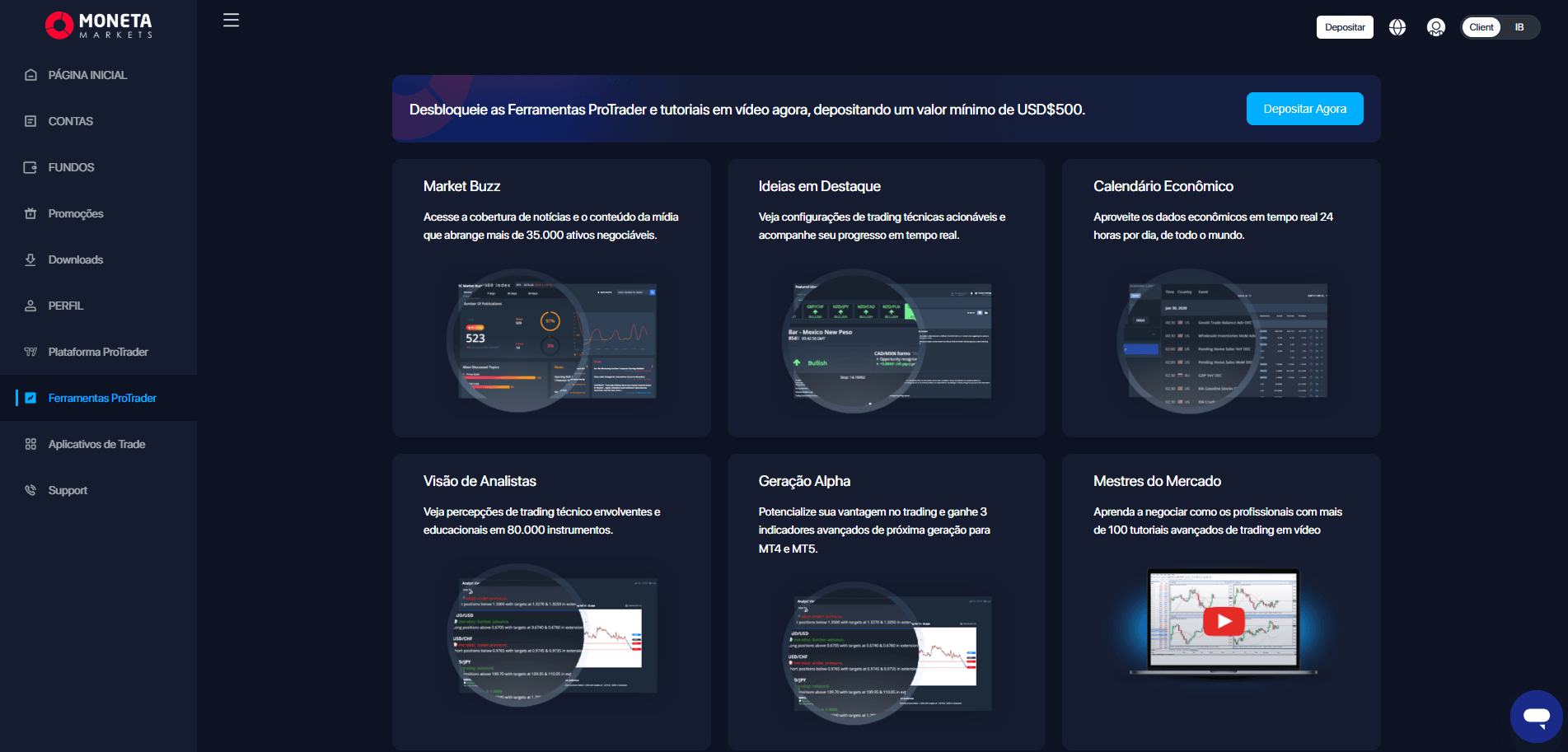Click the grid icon beside Aplicativos de Trade
Screen dimensions: 1568x752
[30, 444]
